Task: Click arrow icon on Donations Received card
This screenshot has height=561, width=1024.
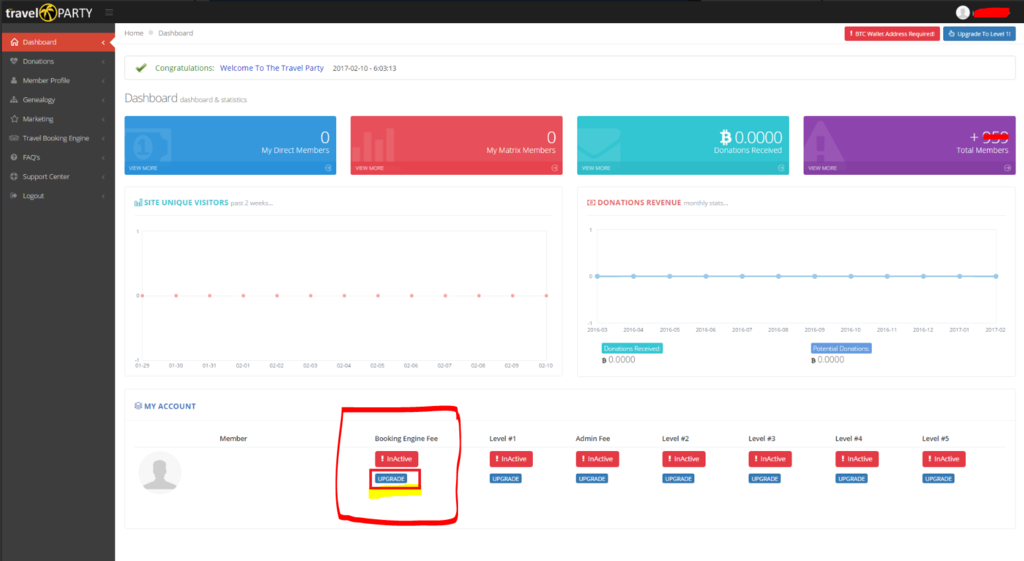Action: pyautogui.click(x=781, y=168)
